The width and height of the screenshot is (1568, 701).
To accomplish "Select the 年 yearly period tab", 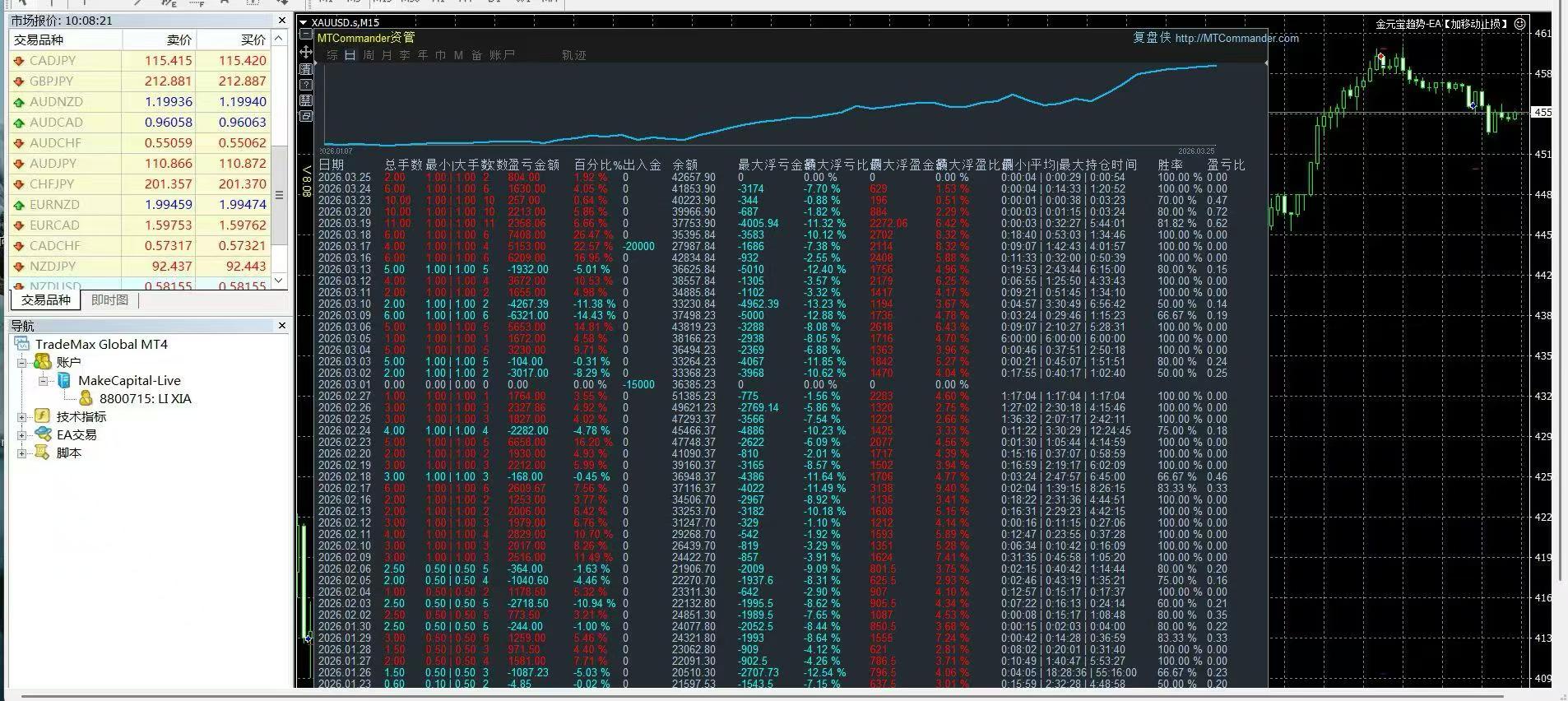I will point(423,55).
